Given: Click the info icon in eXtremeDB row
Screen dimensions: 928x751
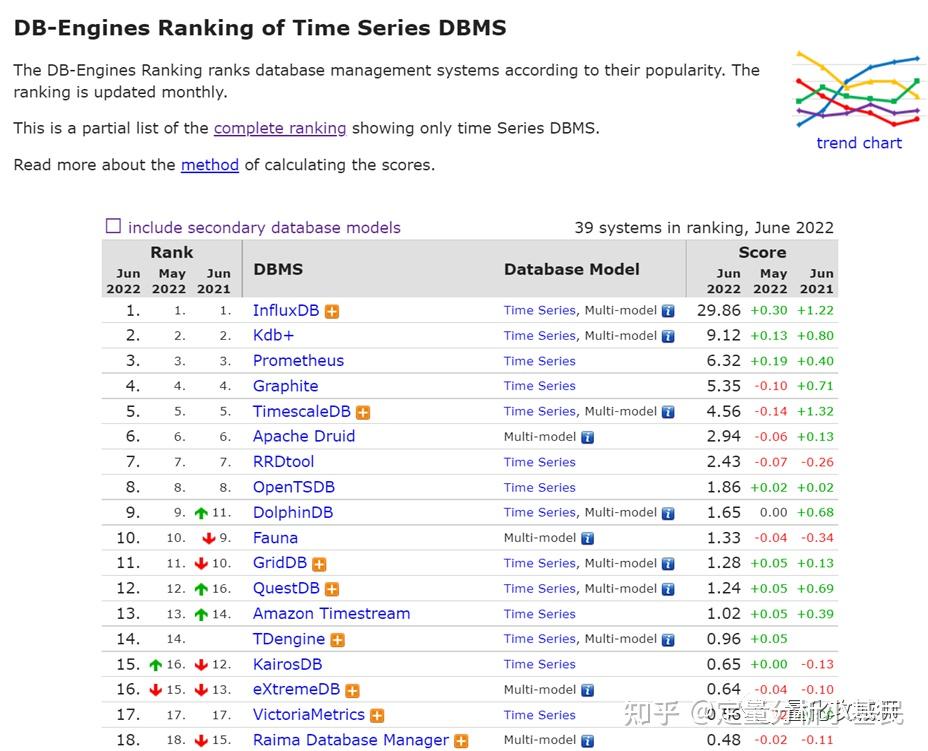Looking at the screenshot, I should coord(587,691).
